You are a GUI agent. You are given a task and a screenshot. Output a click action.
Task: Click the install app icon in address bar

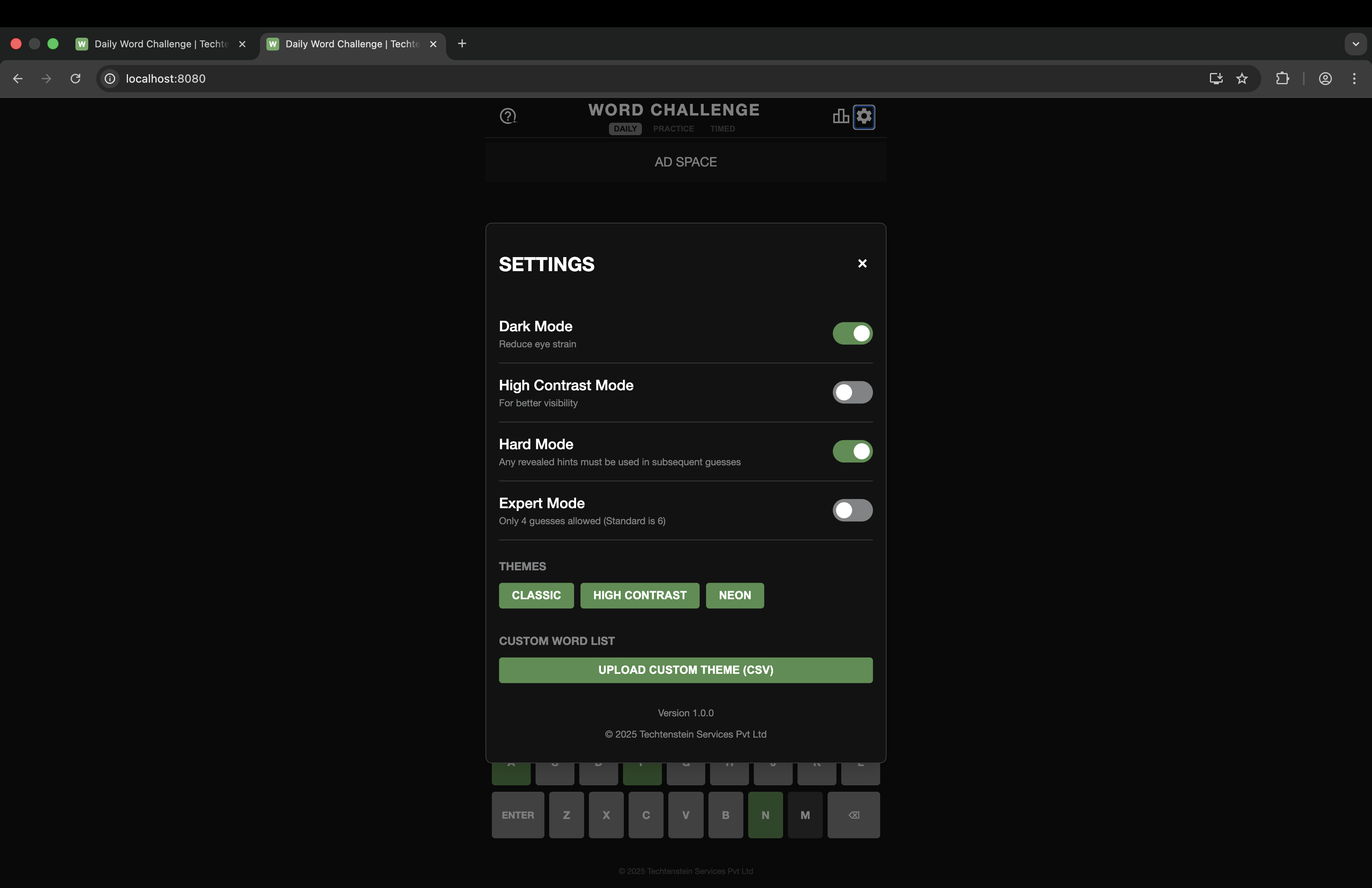(x=1216, y=78)
